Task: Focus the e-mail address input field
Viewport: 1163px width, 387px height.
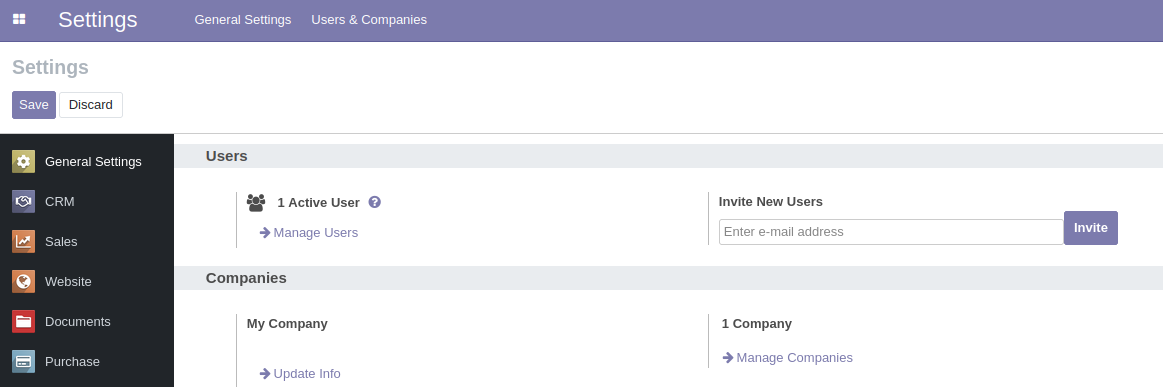Action: [891, 232]
